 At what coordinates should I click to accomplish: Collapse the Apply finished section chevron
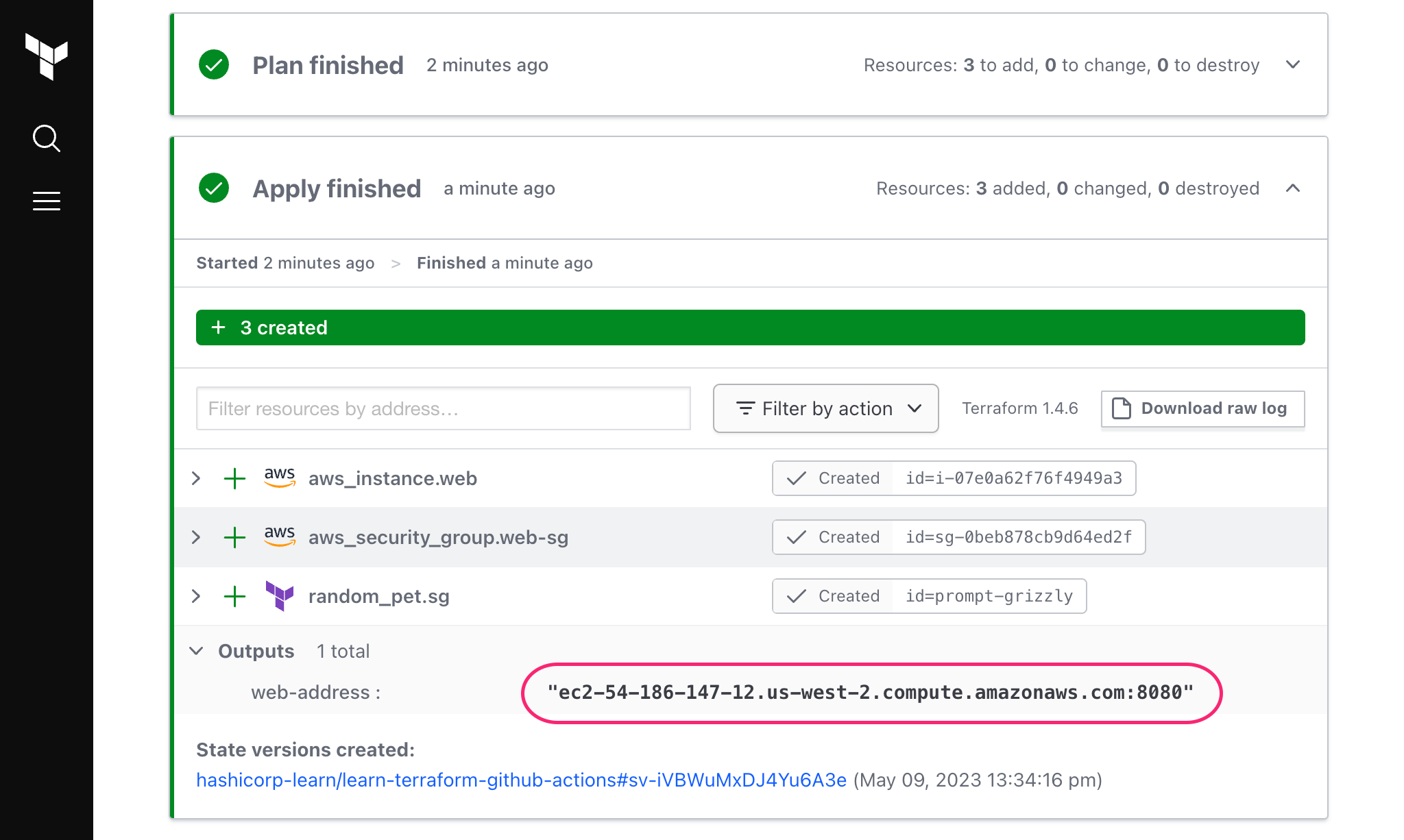point(1293,188)
